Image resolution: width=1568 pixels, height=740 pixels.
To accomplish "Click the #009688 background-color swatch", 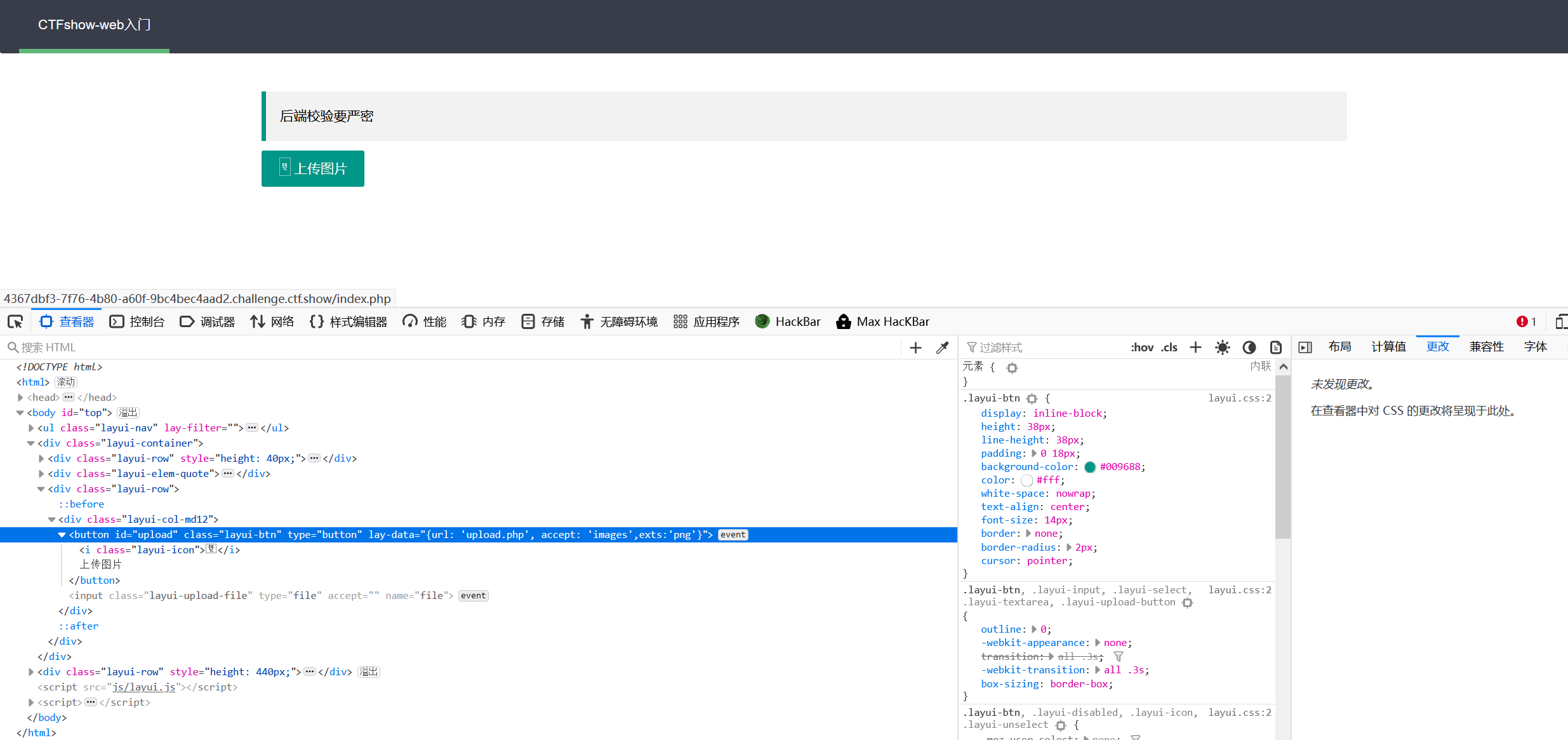I will (x=1090, y=467).
